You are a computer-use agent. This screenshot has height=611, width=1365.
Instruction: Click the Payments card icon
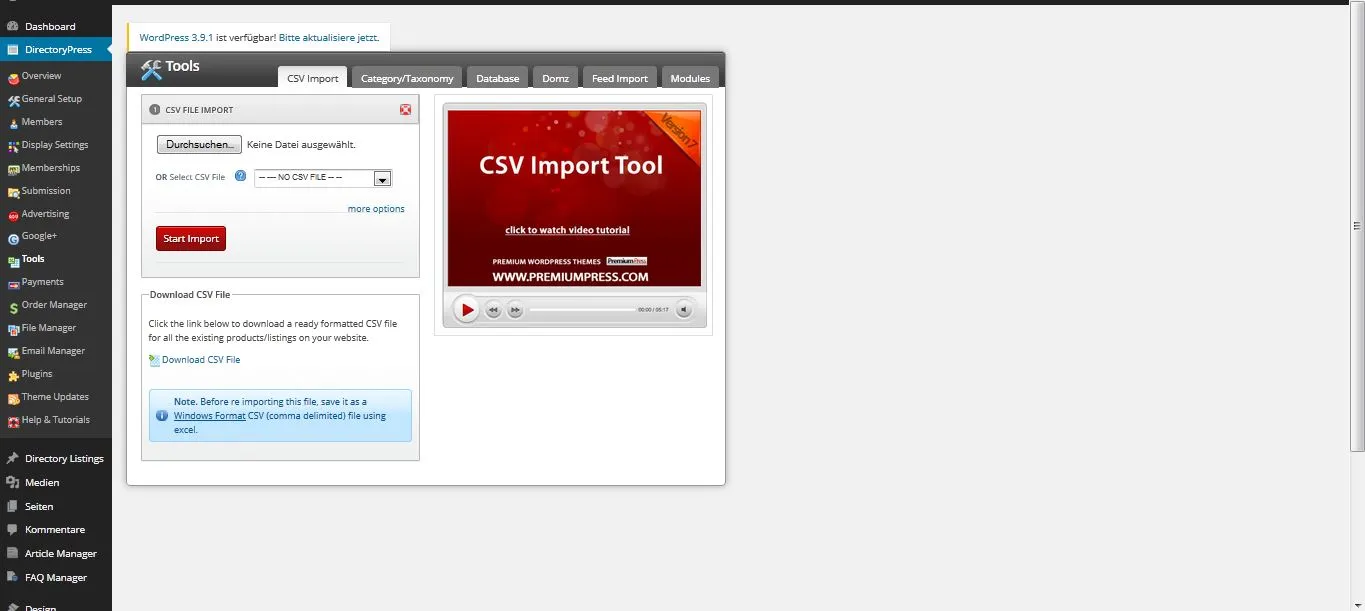click(13, 284)
